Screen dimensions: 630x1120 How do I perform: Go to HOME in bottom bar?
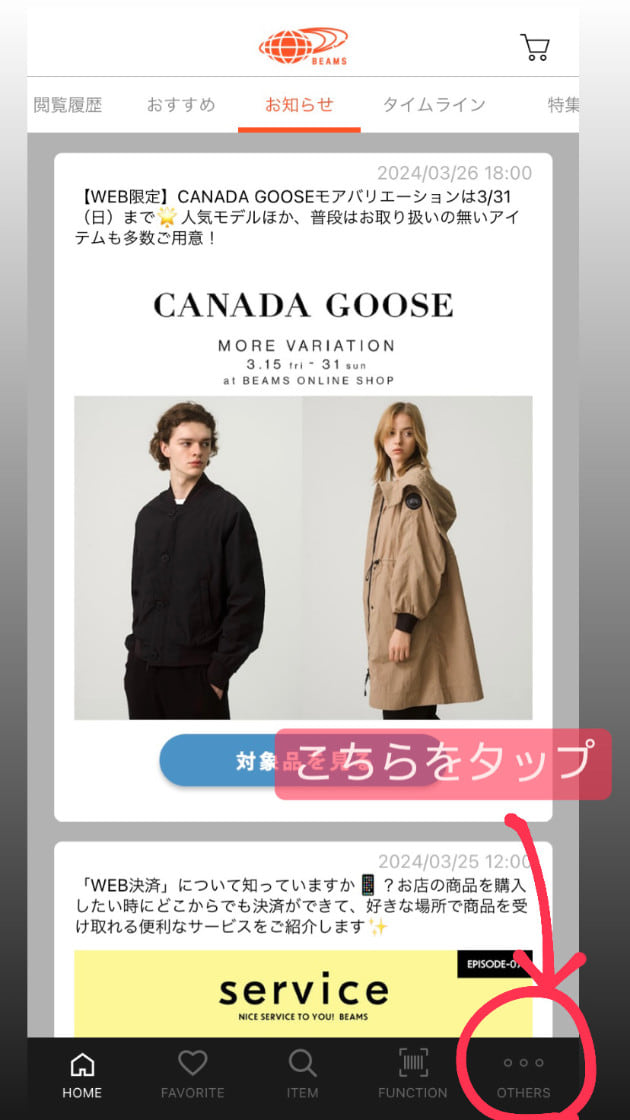tap(82, 1076)
